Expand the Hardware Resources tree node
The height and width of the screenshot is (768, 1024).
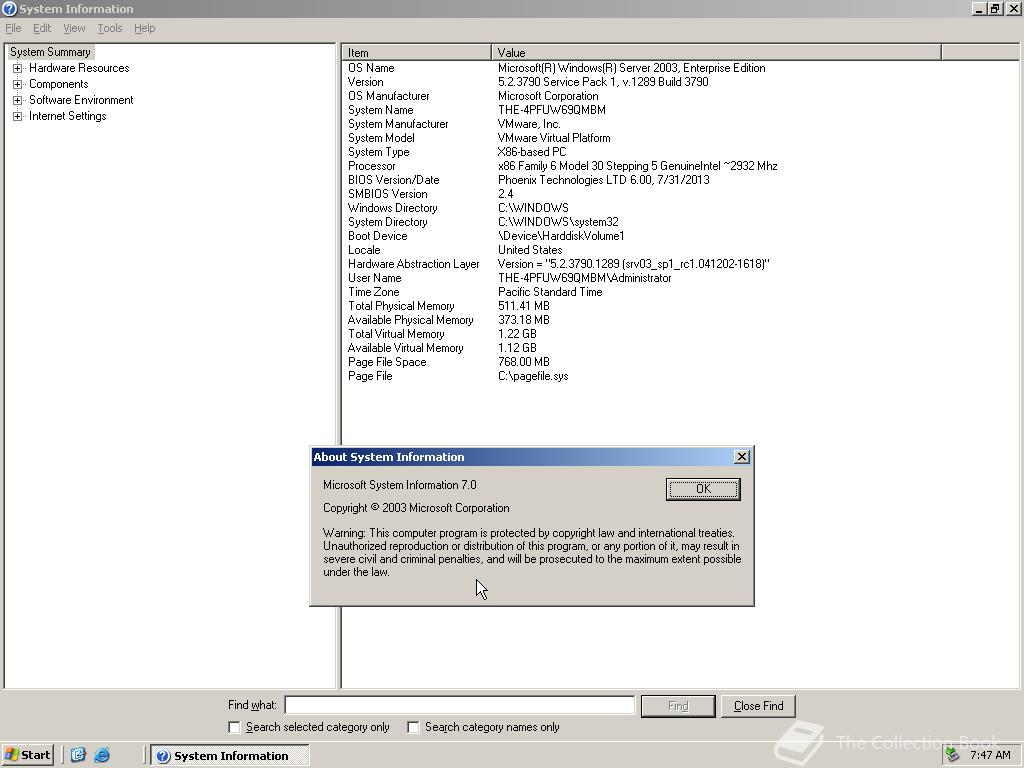tap(18, 68)
